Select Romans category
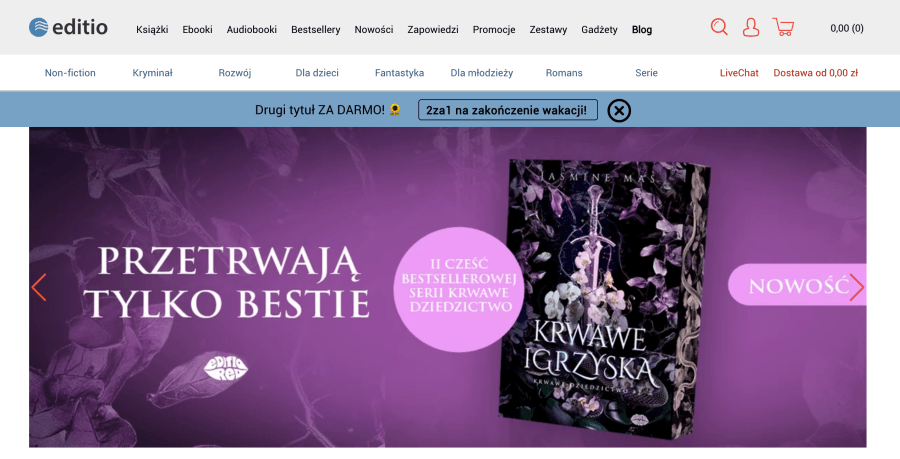 [564, 73]
